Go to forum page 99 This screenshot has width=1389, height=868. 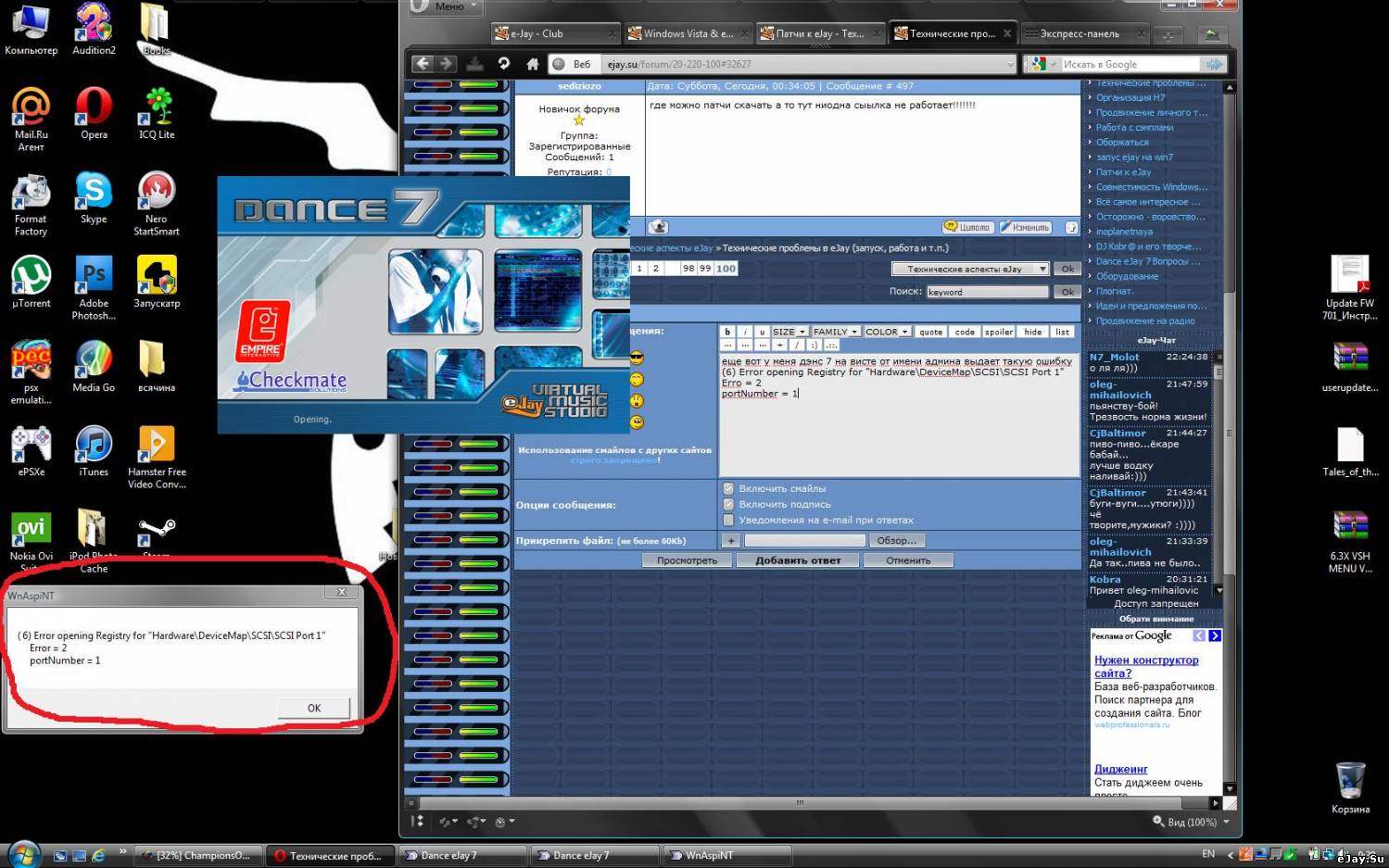[705, 269]
